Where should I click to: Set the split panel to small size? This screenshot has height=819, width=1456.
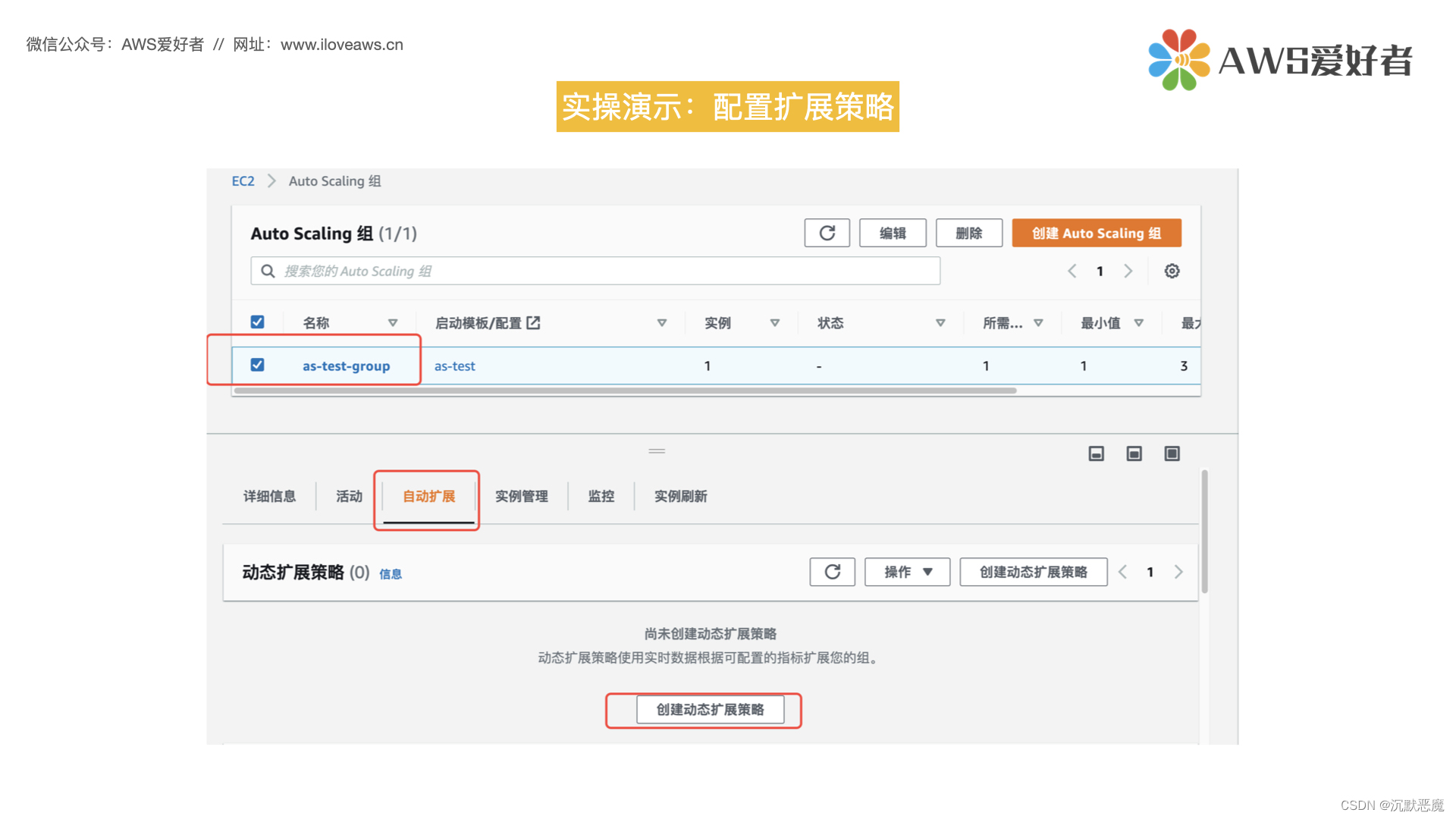click(x=1096, y=453)
